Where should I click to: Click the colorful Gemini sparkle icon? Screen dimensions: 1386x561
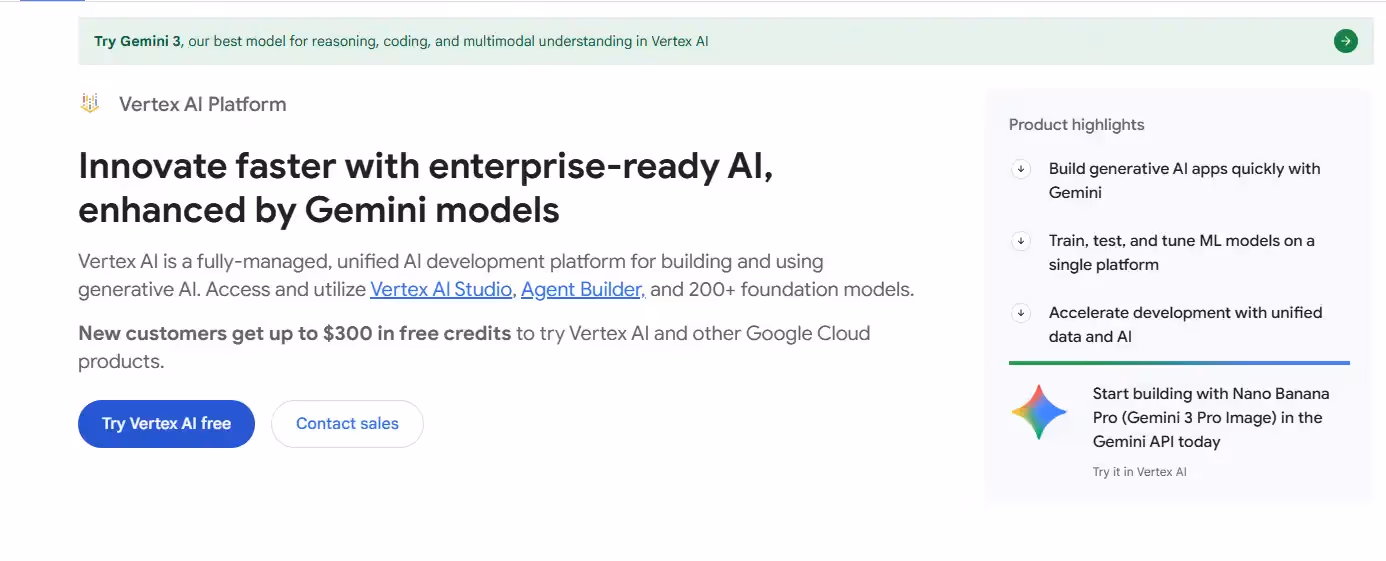coord(1039,413)
